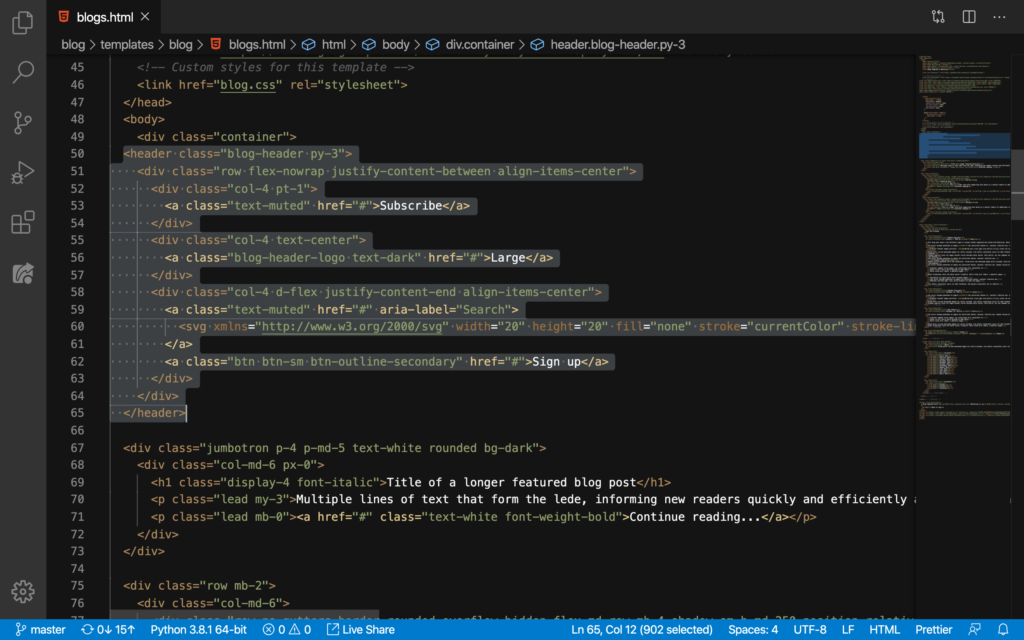Open the Search view in activity bar
Viewport: 1024px width, 640px height.
(x=23, y=72)
